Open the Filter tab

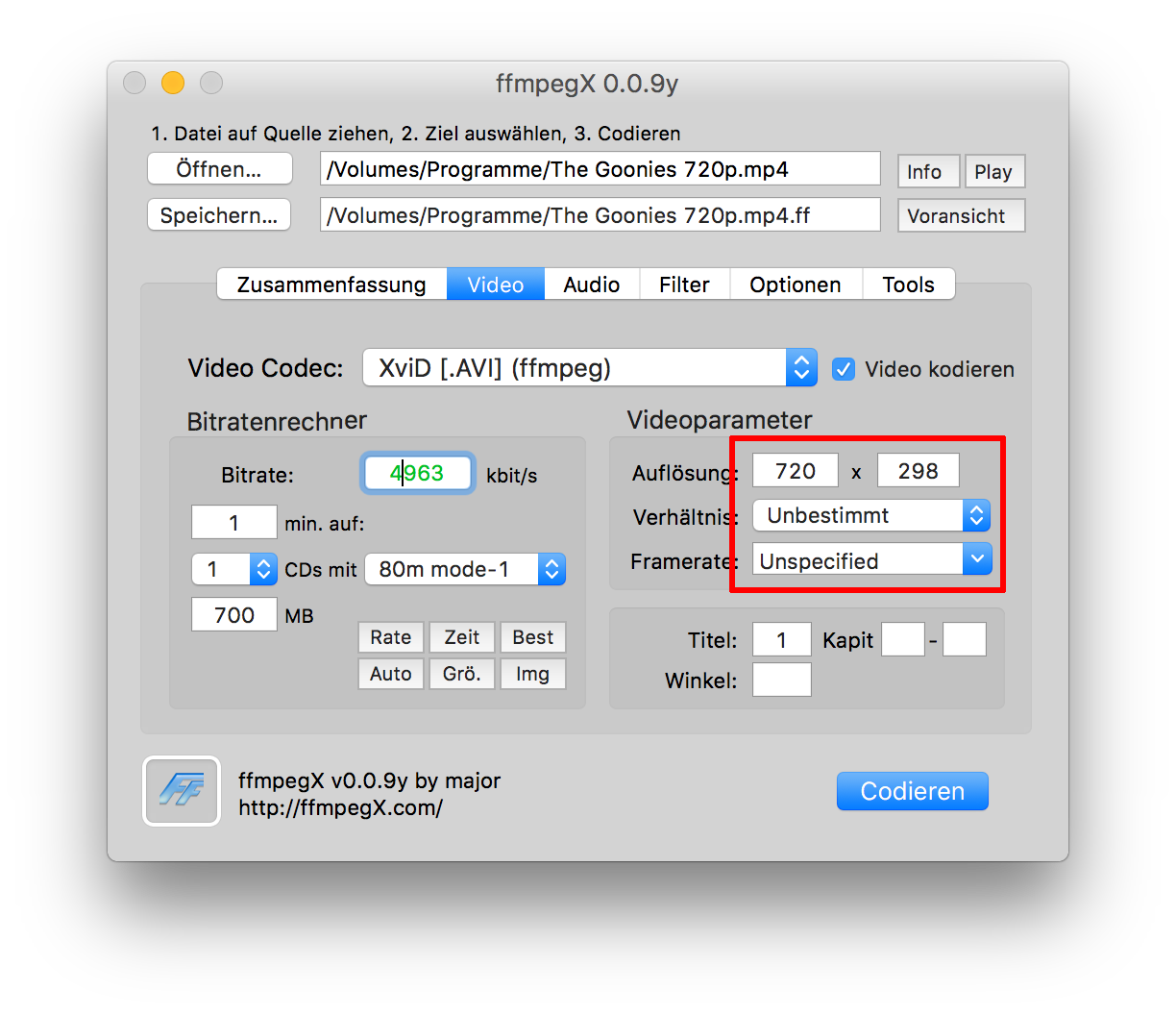coord(684,285)
